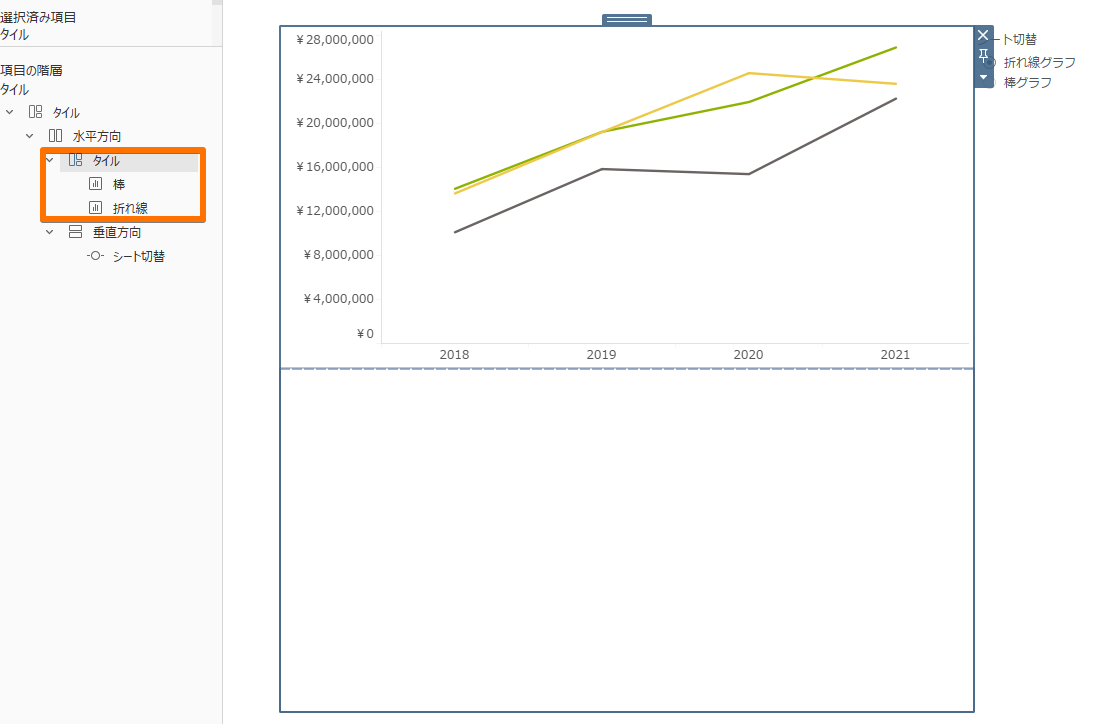This screenshot has height=724, width=1108.
Task: Collapse the 垂直方向 node chevron
Action: click(x=49, y=232)
